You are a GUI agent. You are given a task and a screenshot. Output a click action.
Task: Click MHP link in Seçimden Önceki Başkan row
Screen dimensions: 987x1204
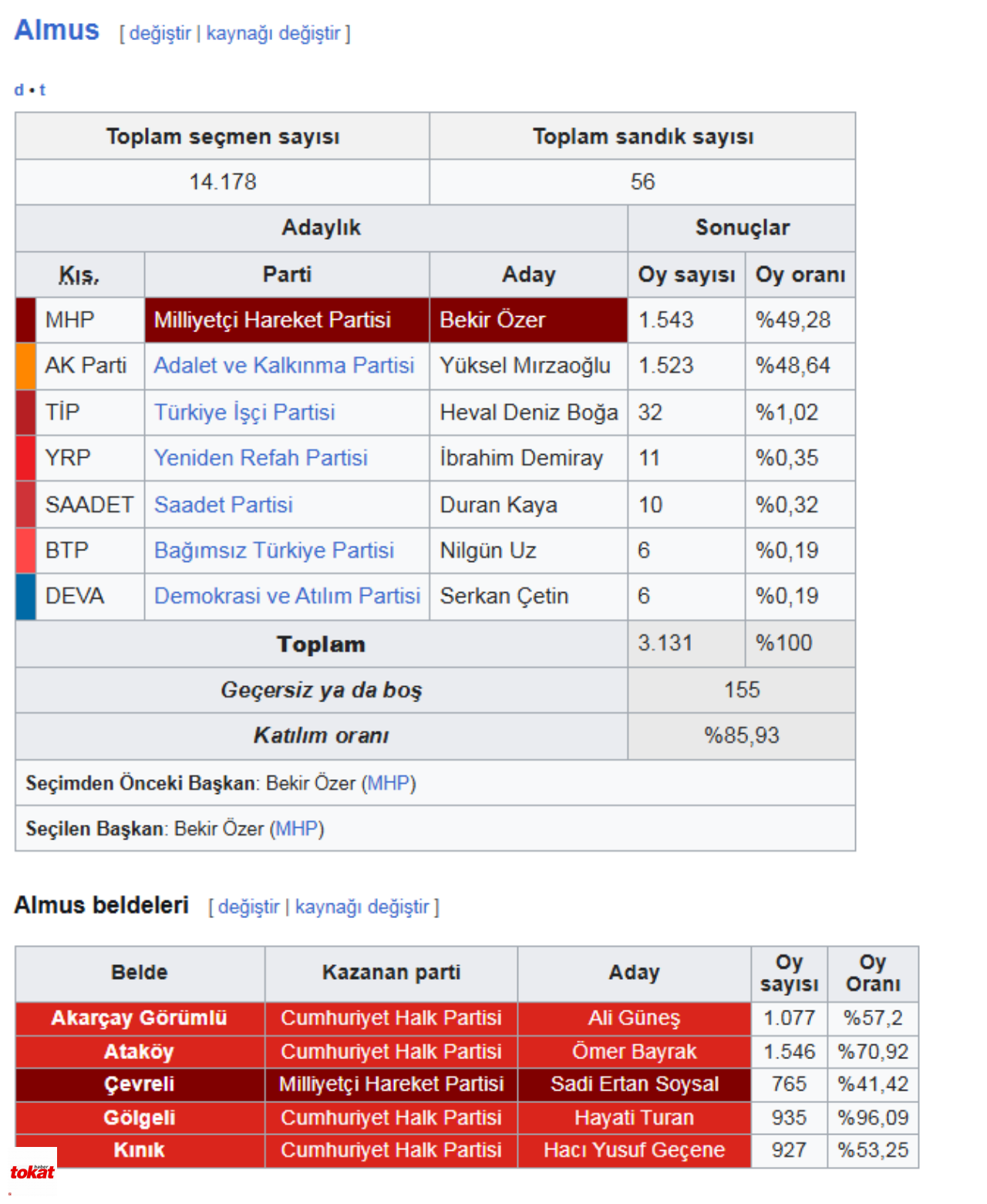pyautogui.click(x=389, y=783)
